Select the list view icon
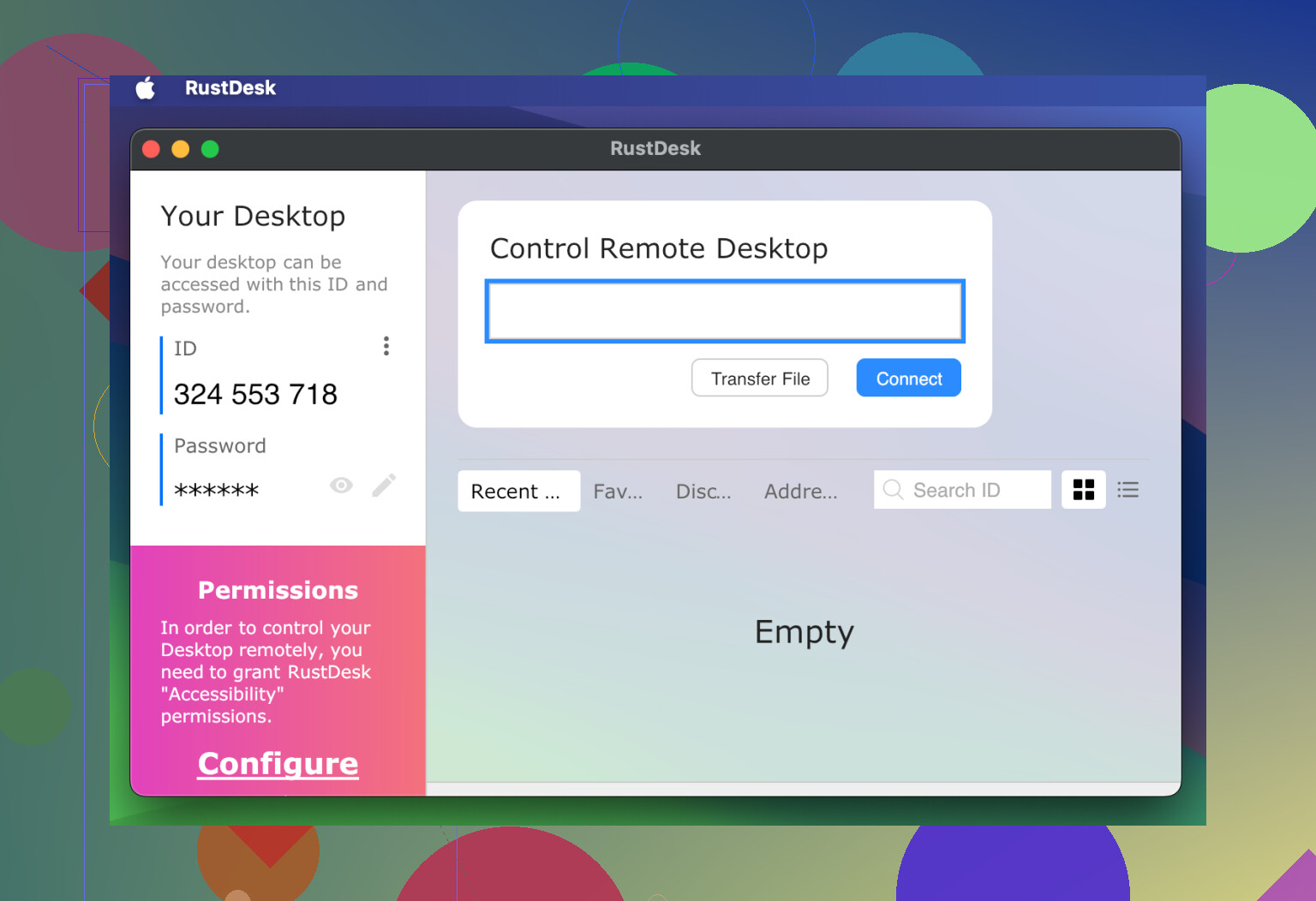Image resolution: width=1316 pixels, height=901 pixels. tap(1128, 490)
